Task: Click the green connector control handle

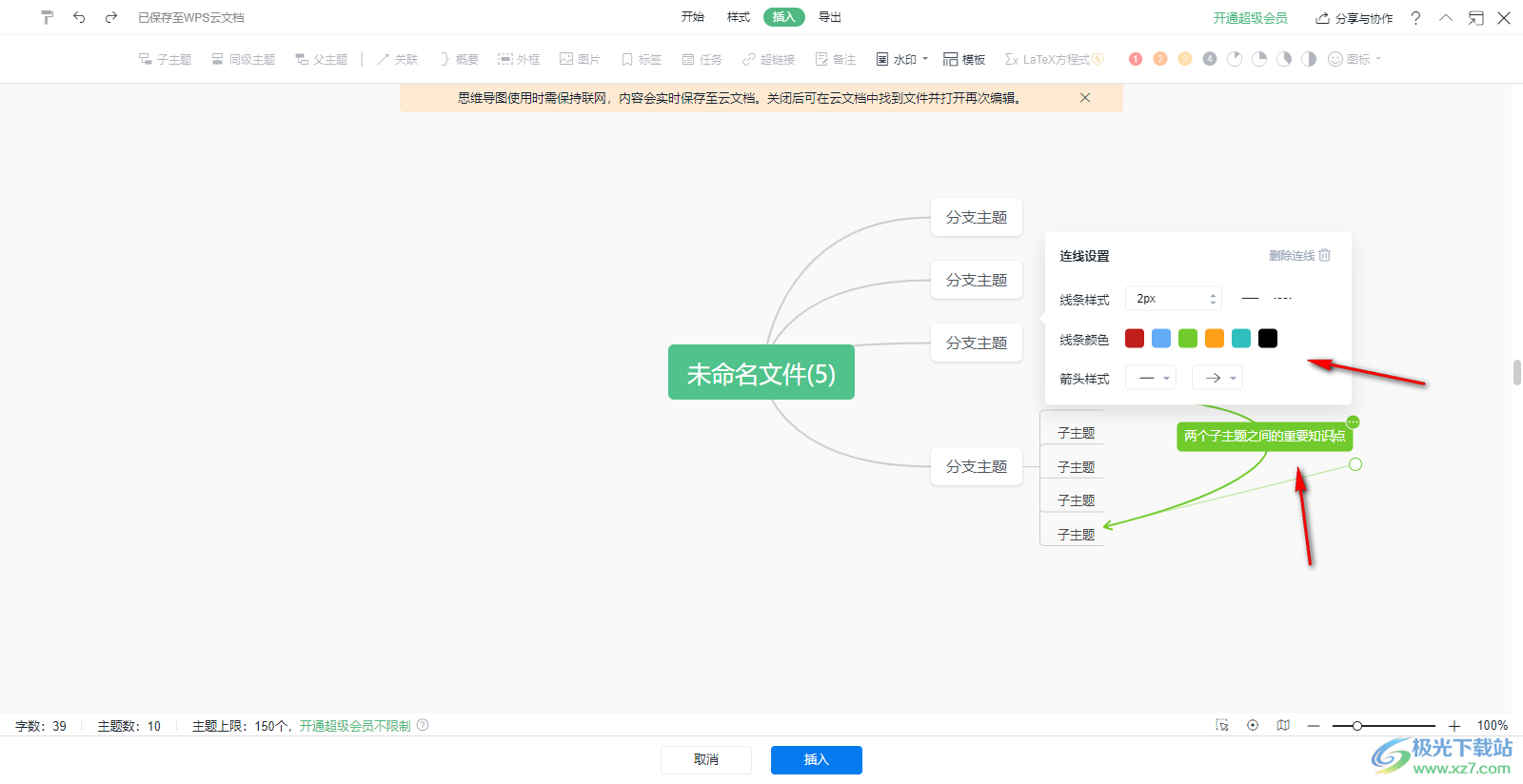Action: click(1355, 464)
